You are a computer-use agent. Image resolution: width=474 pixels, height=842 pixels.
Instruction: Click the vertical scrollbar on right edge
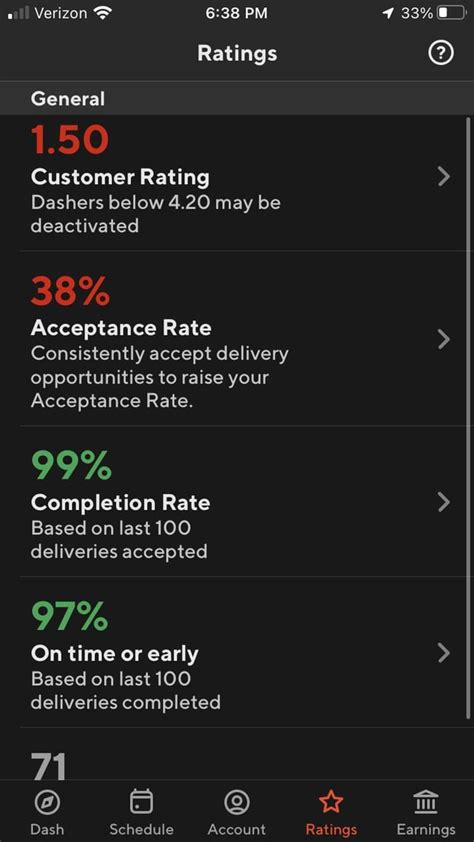click(x=469, y=416)
